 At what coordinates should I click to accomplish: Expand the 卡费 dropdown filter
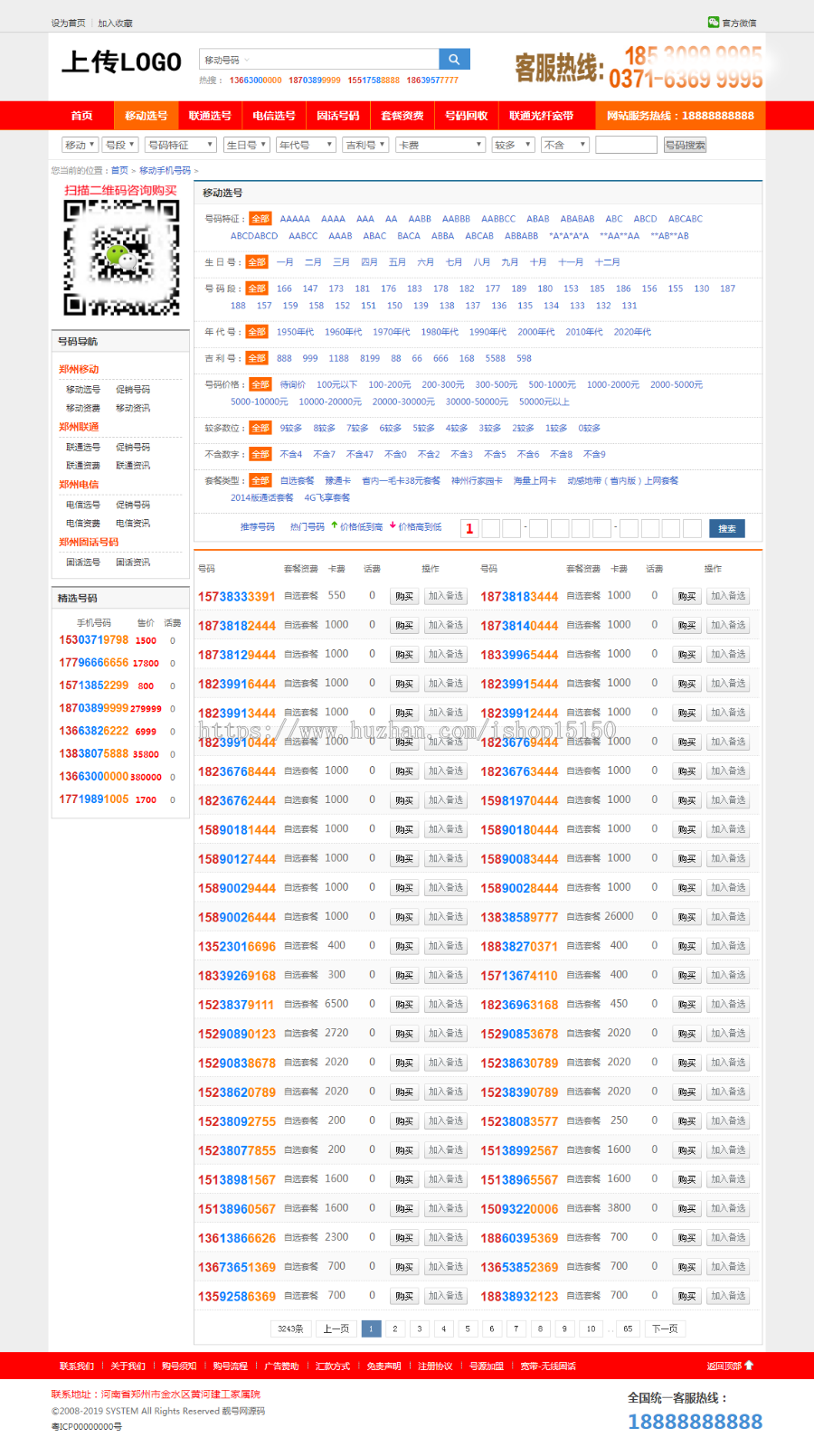coord(441,145)
